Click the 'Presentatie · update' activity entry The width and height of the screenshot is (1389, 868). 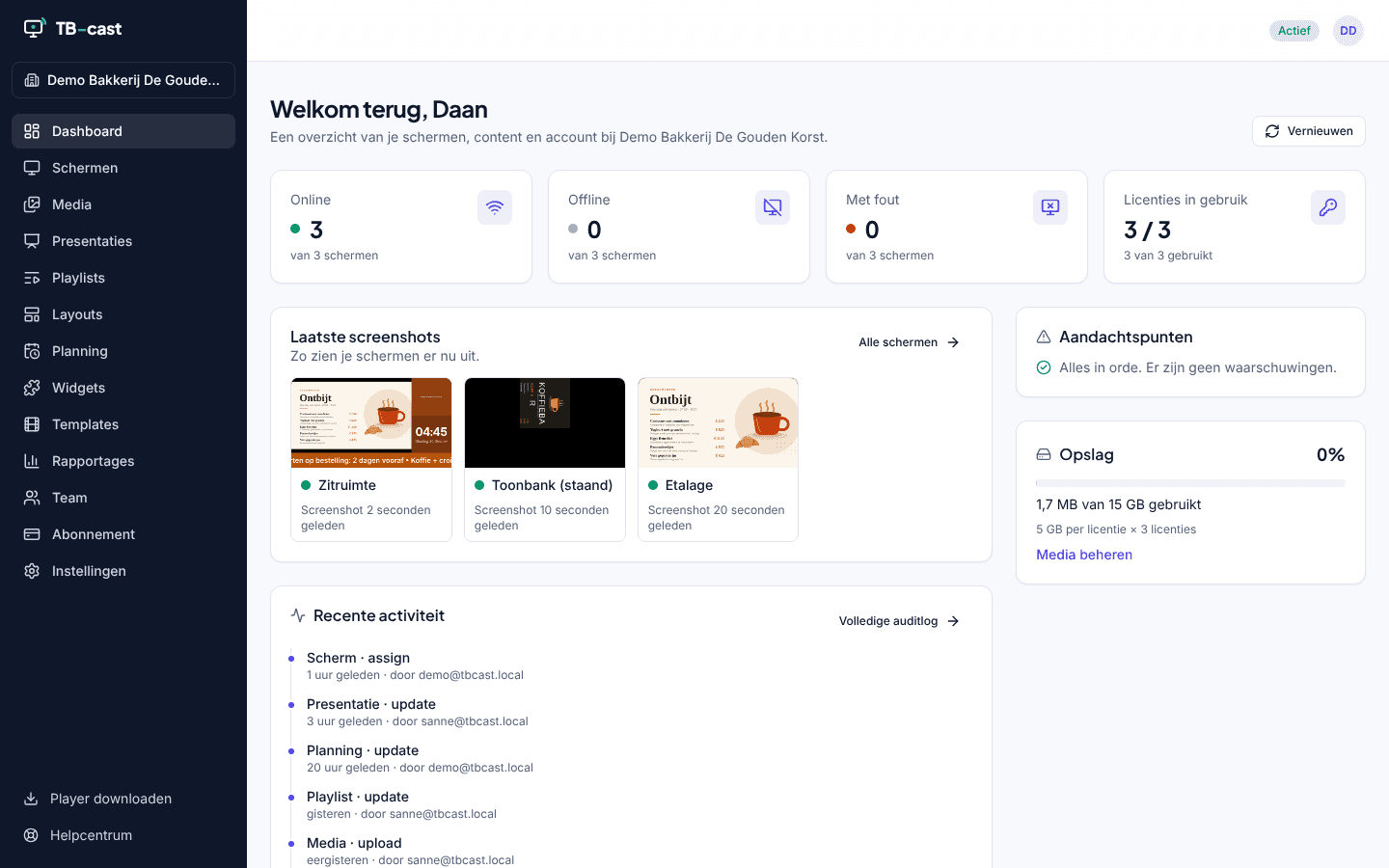click(x=418, y=712)
